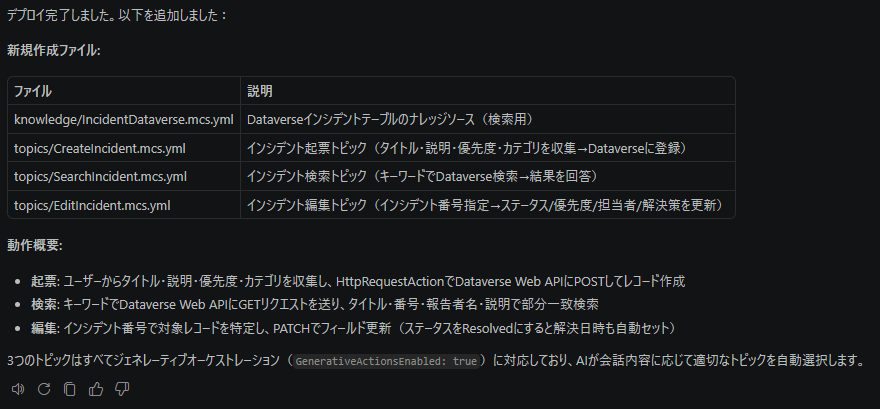Select knowledge/IncidentDataverse.mcs.yml file cell
This screenshot has width=880, height=409.
123,120
